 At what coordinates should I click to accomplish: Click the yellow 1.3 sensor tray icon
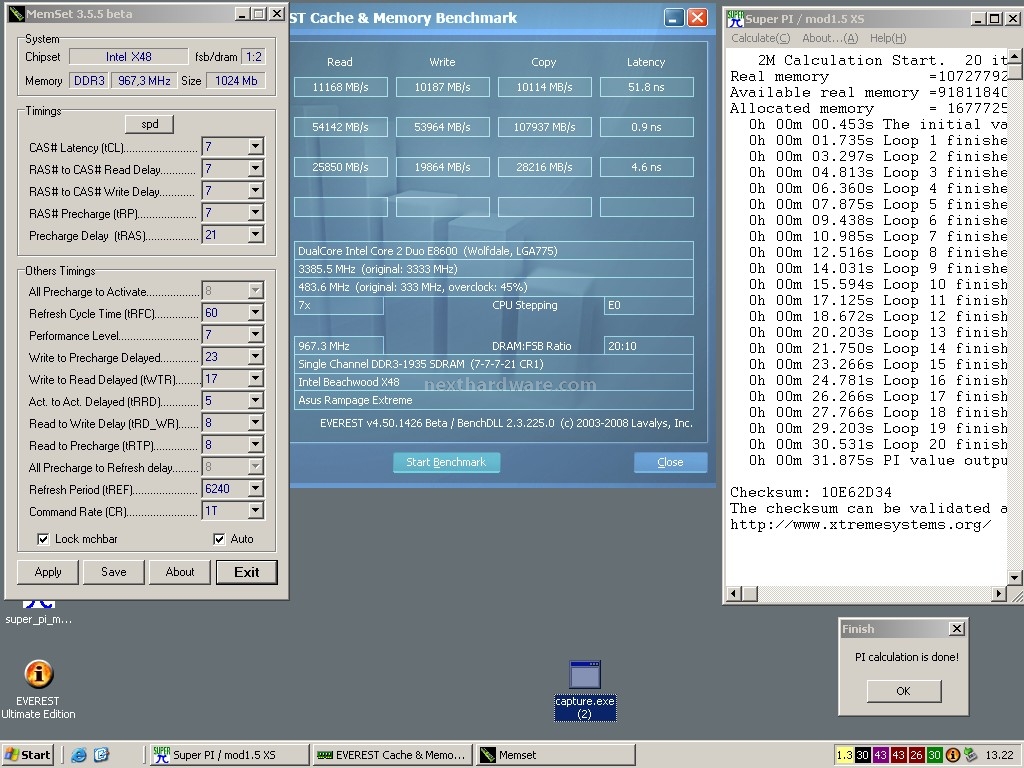tap(844, 755)
